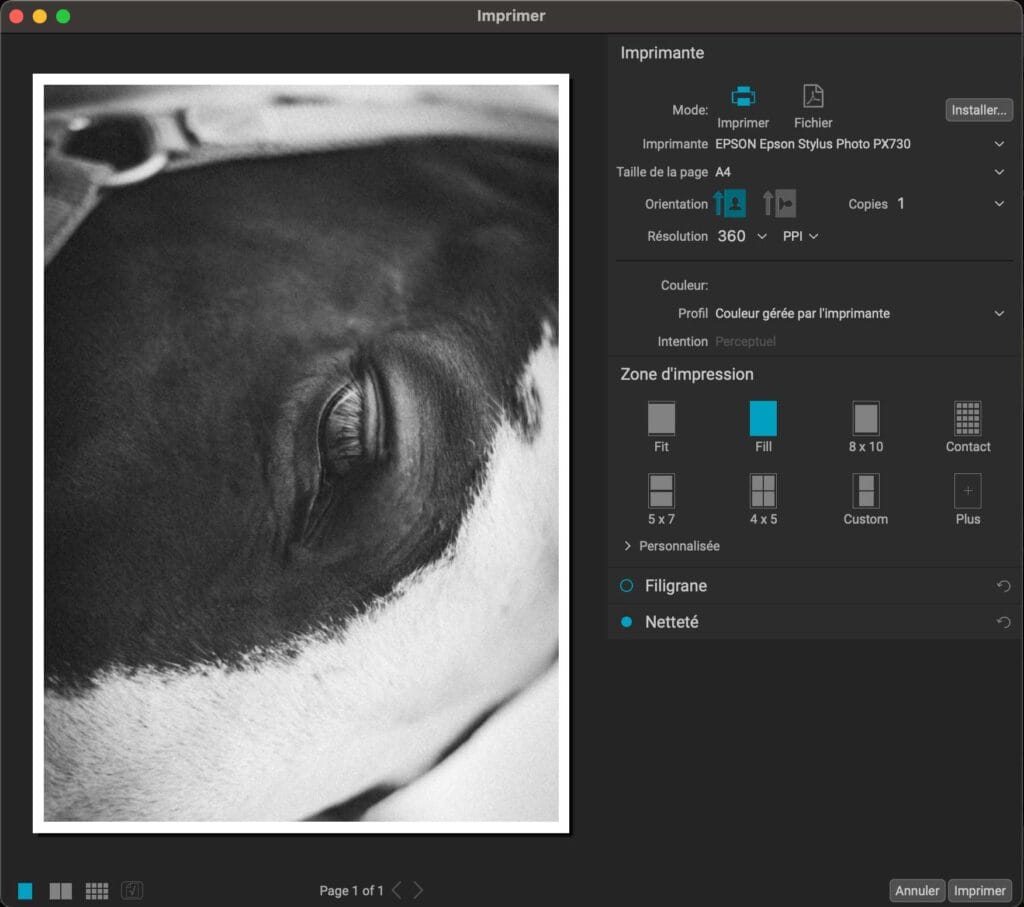Open the PPI units dropdown
Screen dimensions: 1024x907
tap(800, 236)
